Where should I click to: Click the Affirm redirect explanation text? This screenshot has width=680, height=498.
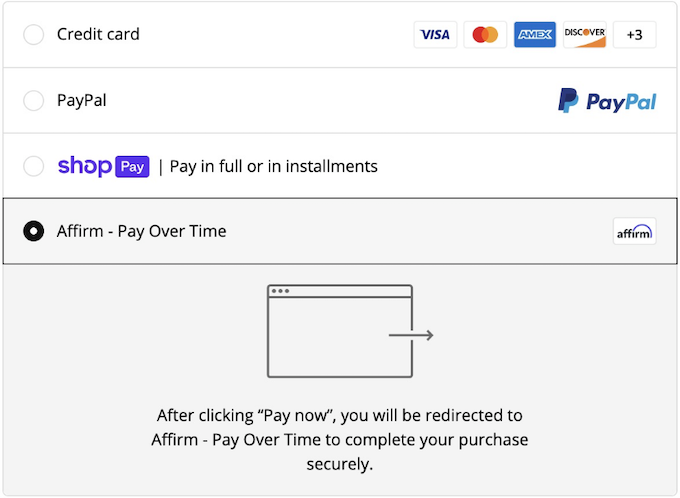click(340, 439)
